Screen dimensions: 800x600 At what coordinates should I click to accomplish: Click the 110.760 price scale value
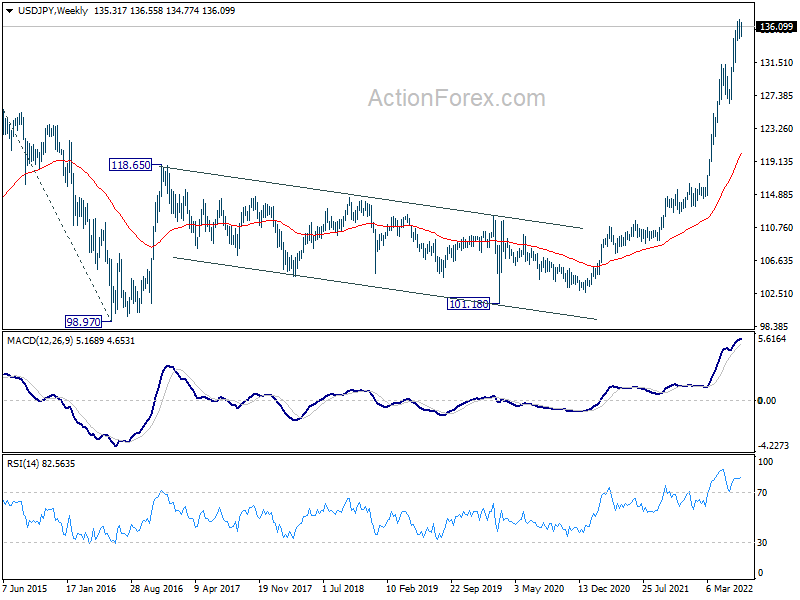(777, 228)
